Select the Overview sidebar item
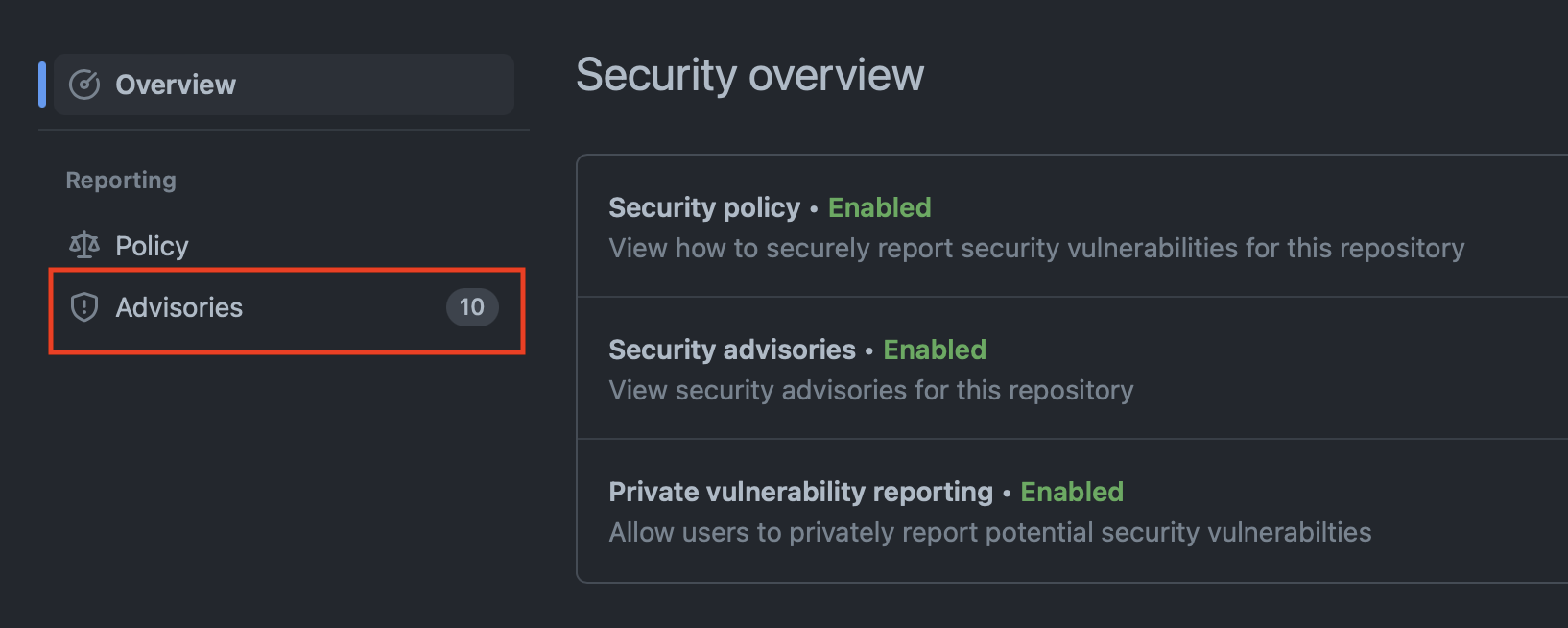The width and height of the screenshot is (1568, 628). coord(284,85)
